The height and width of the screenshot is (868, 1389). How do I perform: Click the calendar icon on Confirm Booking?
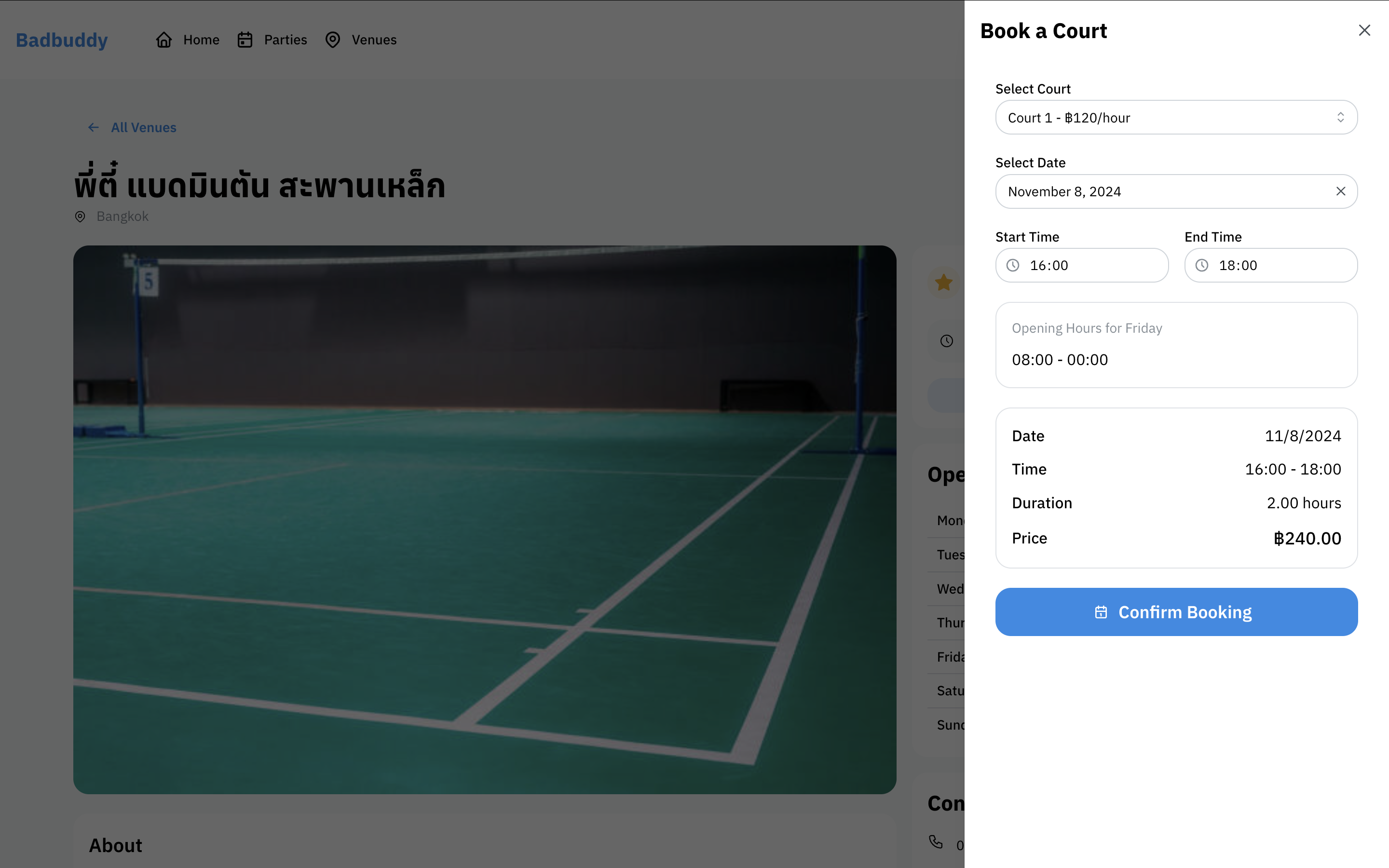[x=1101, y=612]
